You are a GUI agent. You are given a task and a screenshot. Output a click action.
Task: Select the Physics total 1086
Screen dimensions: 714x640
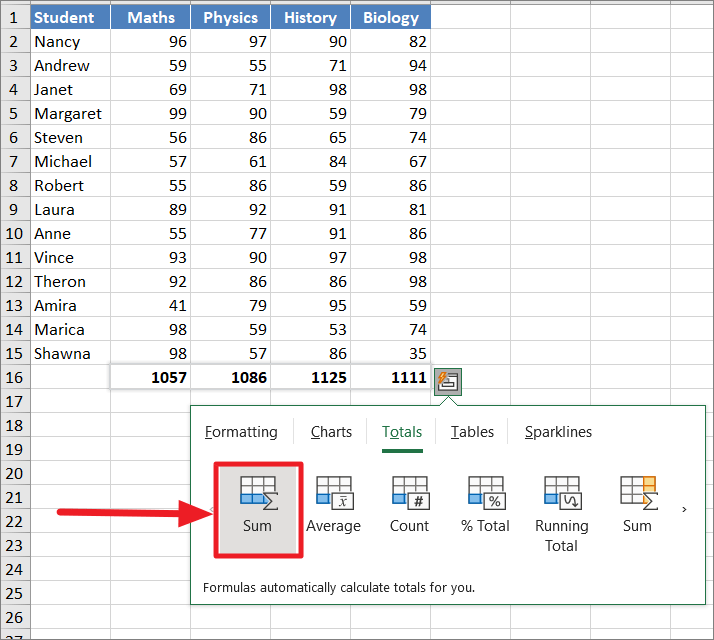[230, 377]
